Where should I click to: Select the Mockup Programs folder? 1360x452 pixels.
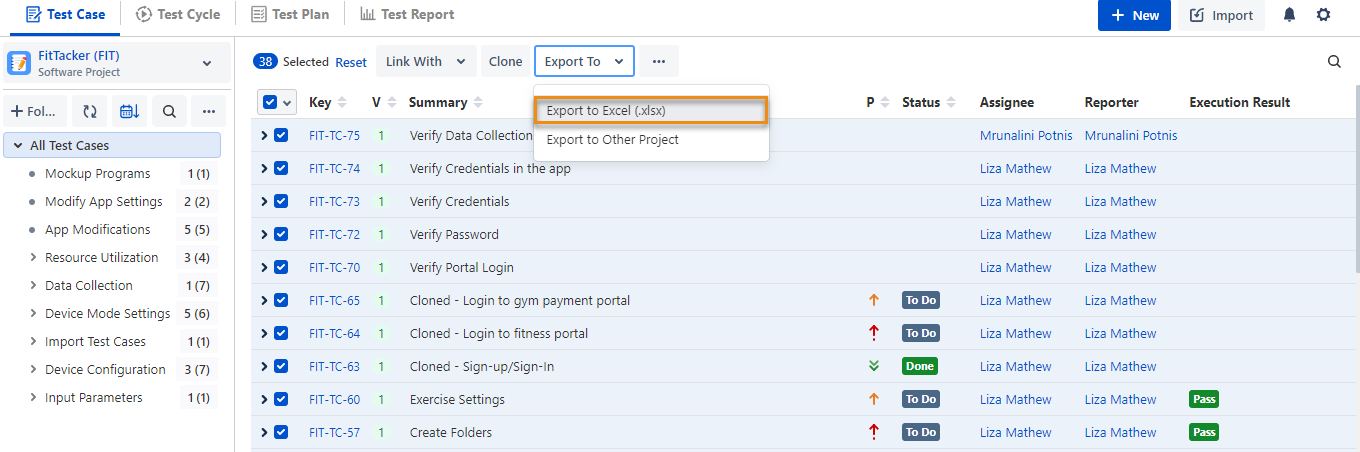(98, 173)
